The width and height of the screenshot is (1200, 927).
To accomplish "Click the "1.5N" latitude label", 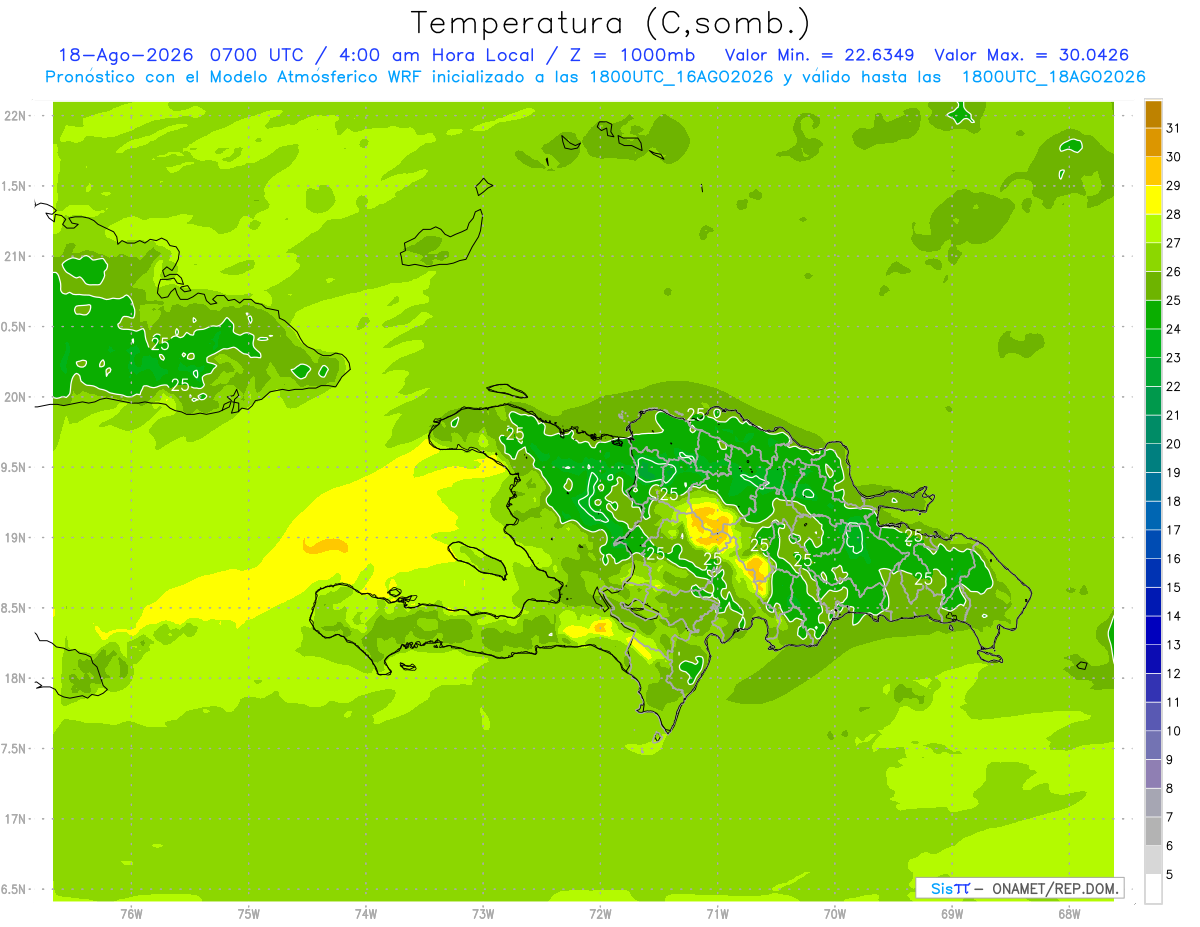I will pos(15,186).
